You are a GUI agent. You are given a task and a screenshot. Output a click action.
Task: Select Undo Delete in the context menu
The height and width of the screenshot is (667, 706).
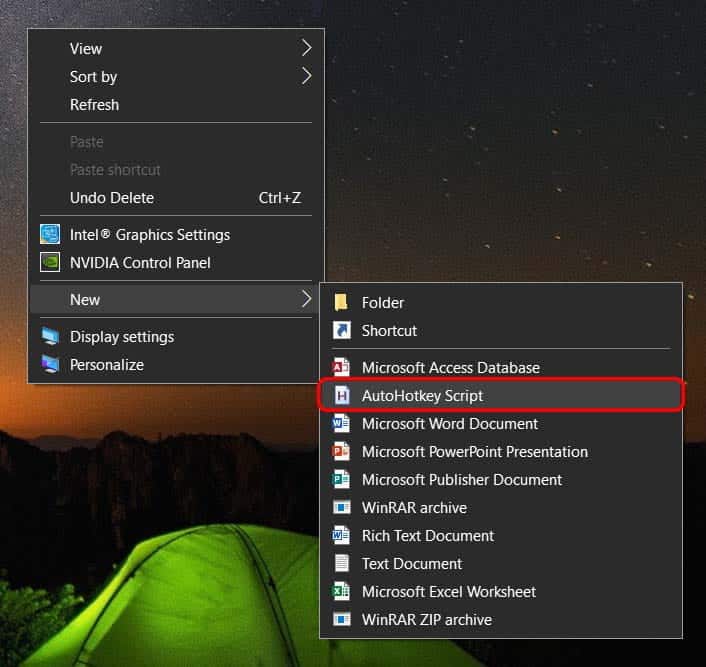pyautogui.click(x=176, y=198)
